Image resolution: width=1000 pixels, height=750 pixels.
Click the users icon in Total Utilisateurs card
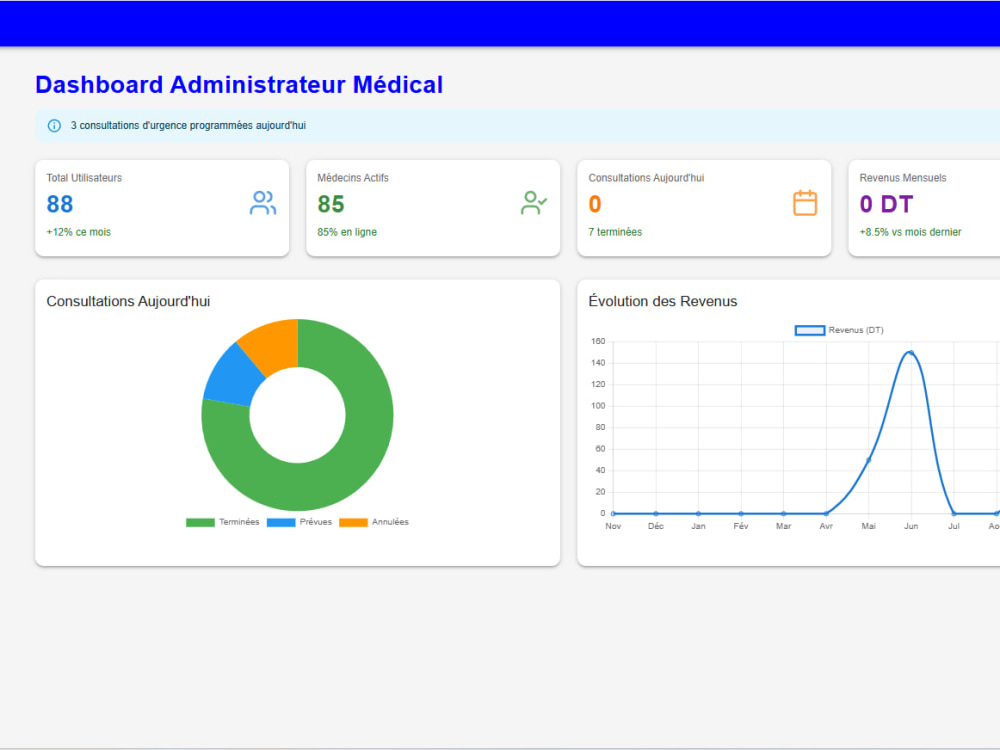click(263, 203)
